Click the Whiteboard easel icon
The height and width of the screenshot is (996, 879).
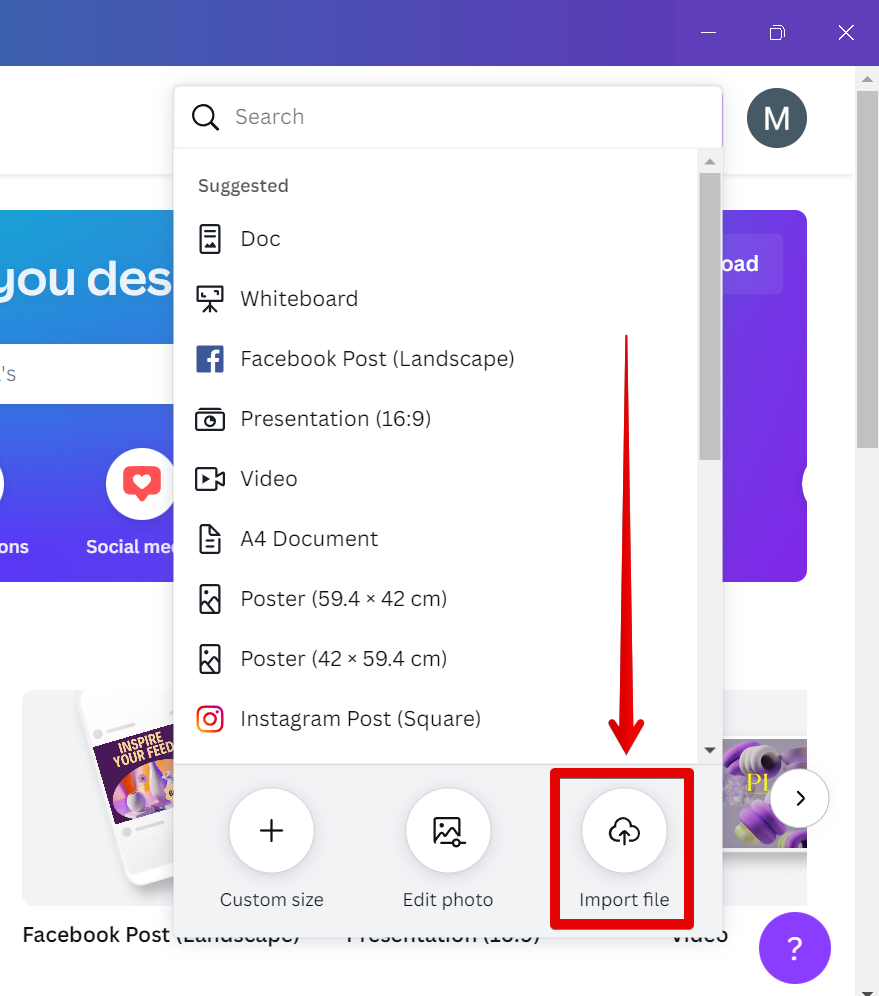[210, 299]
